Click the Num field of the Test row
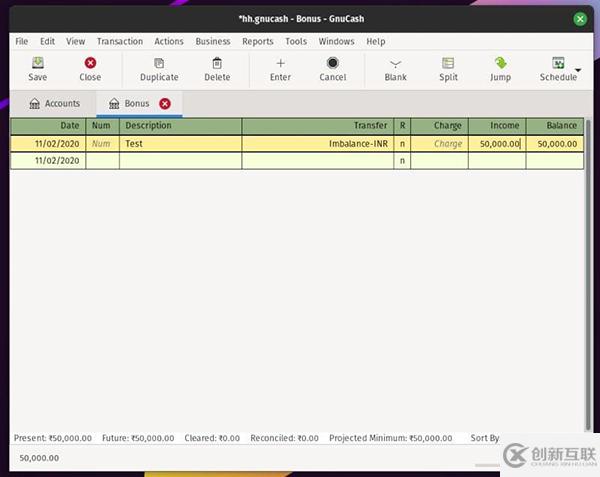The image size is (600, 477). (x=103, y=144)
